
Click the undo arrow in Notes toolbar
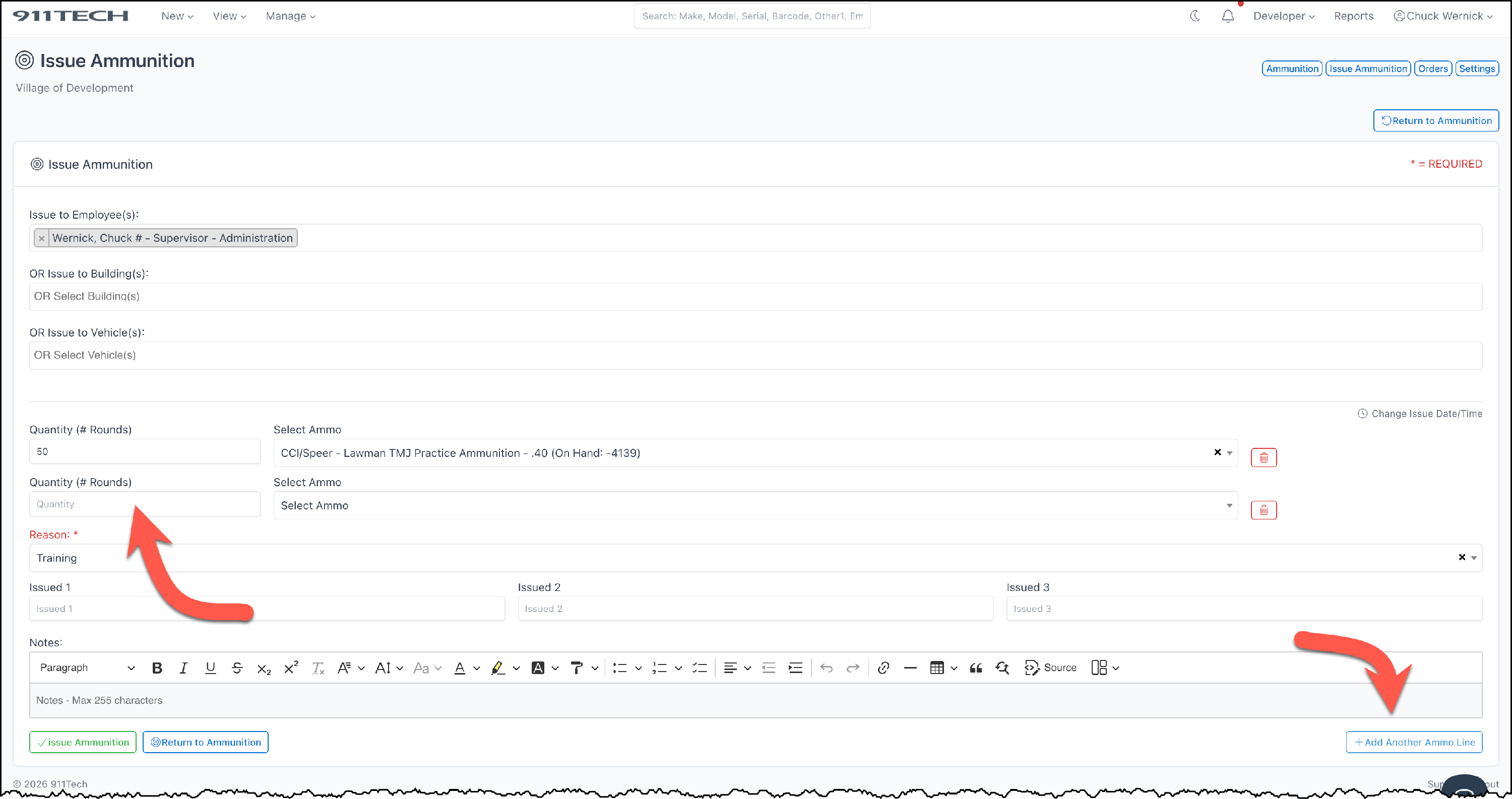tap(827, 668)
